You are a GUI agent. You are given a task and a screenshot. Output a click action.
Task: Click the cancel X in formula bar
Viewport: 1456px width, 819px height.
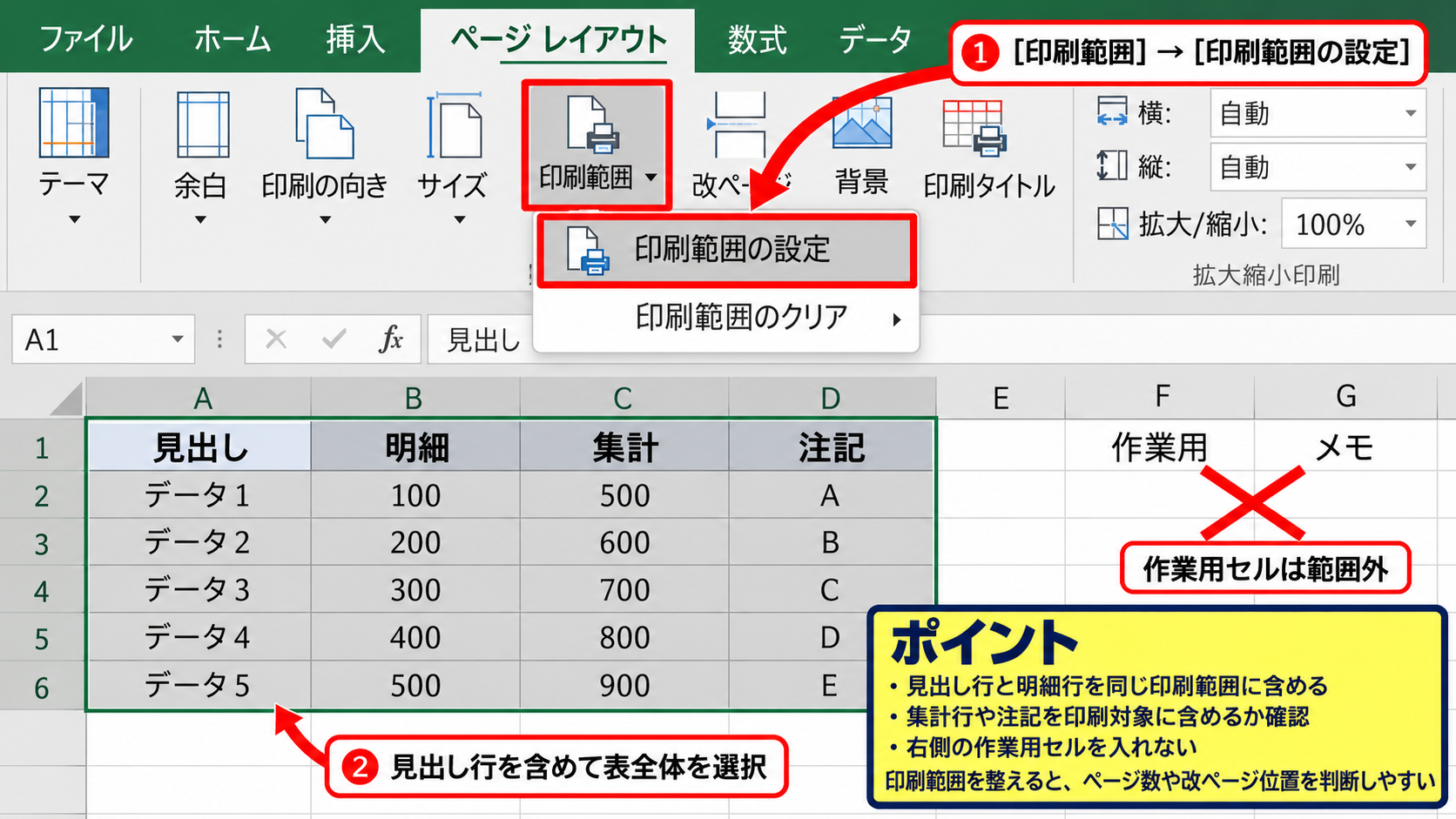(276, 339)
